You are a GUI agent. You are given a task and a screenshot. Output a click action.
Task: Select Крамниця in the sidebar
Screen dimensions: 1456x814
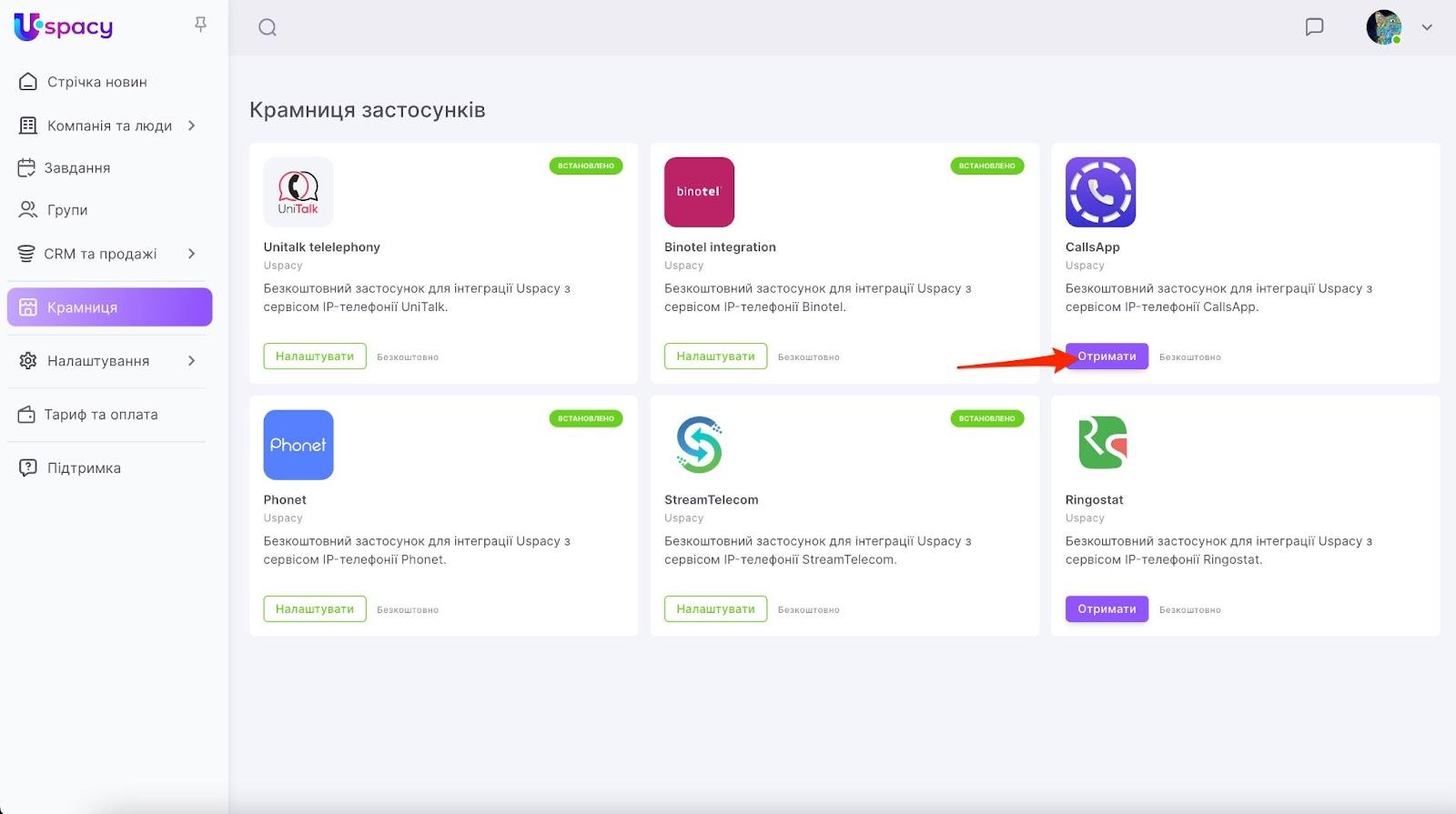[x=109, y=307]
